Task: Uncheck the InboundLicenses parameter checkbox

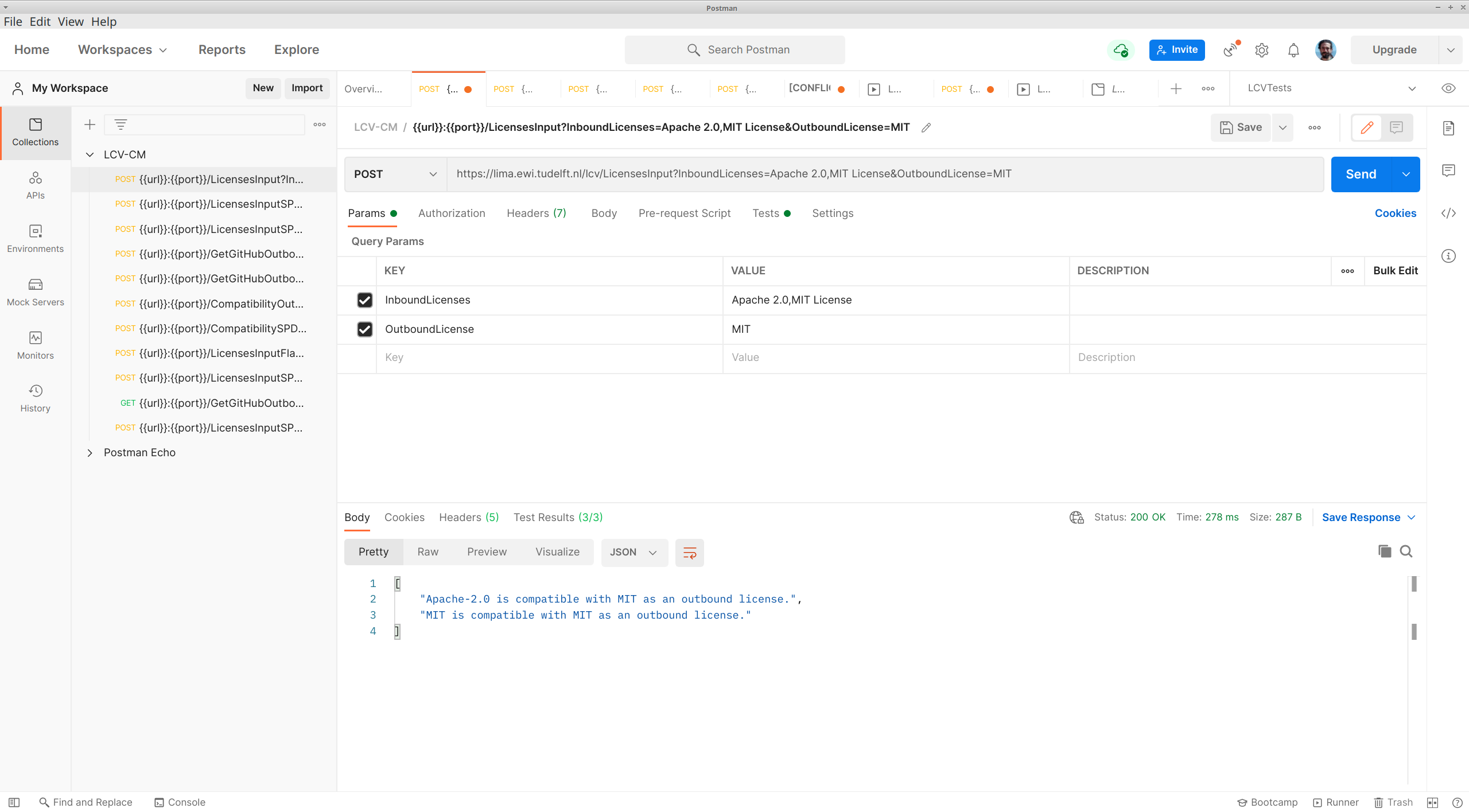Action: pyautogui.click(x=365, y=300)
